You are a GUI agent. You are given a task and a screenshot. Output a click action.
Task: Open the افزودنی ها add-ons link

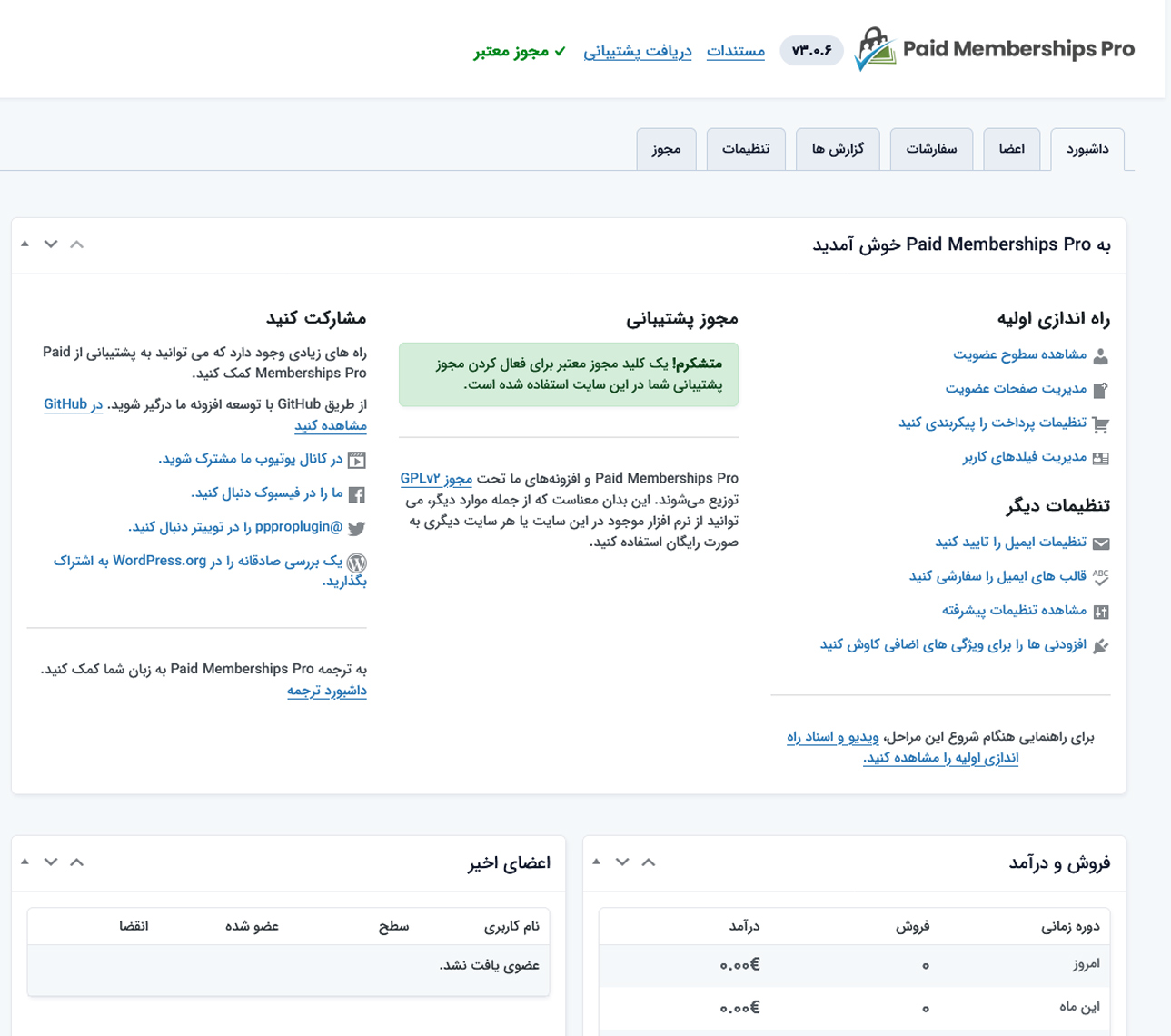click(x=953, y=645)
